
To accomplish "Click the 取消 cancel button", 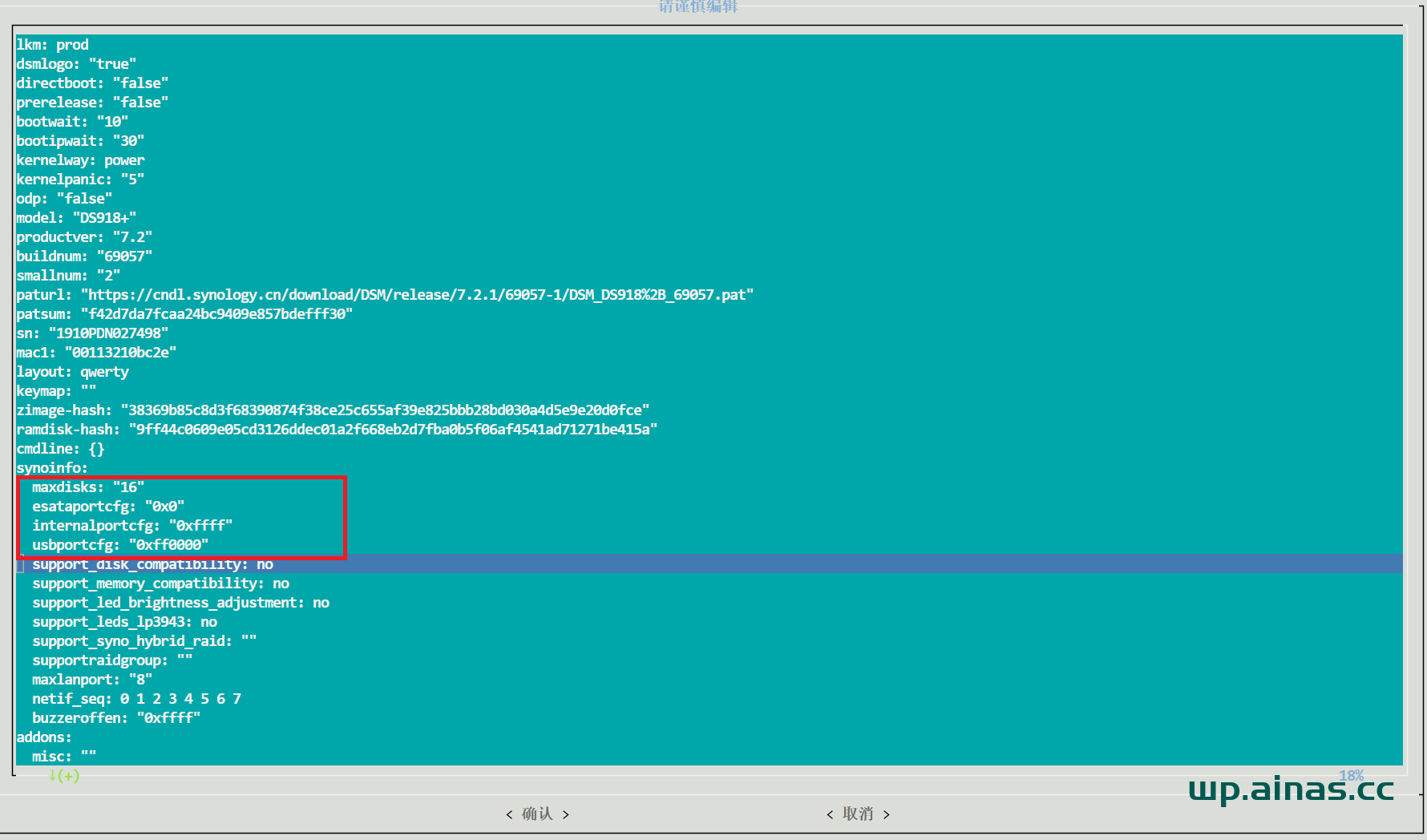I will (858, 814).
